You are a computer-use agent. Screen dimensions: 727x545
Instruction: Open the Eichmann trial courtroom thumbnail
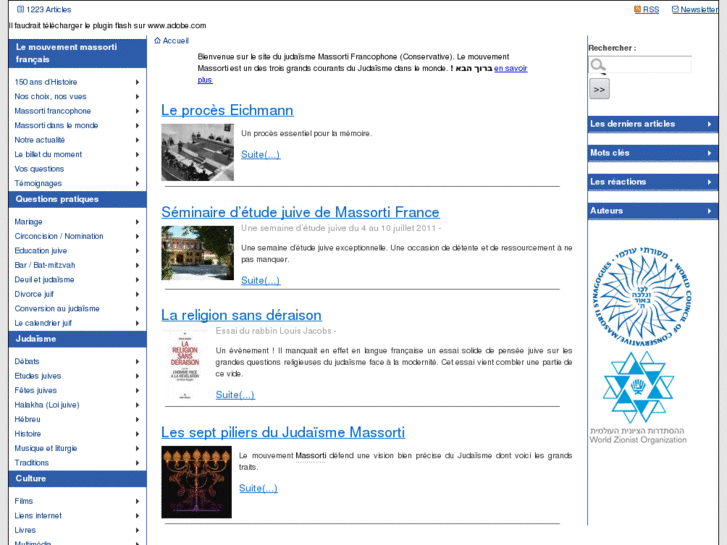pyautogui.click(x=198, y=152)
